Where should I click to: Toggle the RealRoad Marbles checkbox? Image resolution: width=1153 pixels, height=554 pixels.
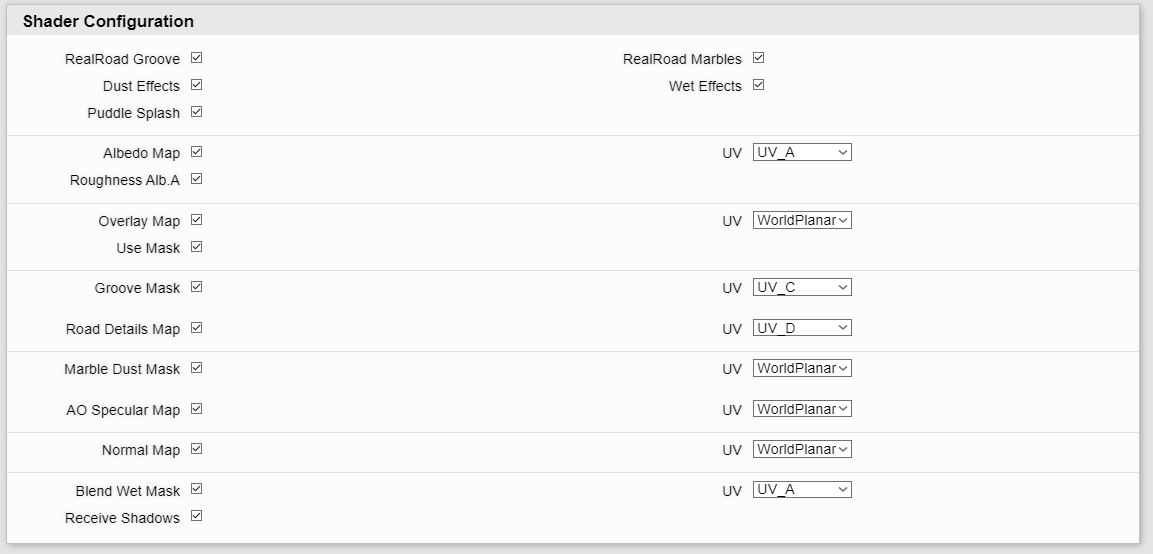758,57
